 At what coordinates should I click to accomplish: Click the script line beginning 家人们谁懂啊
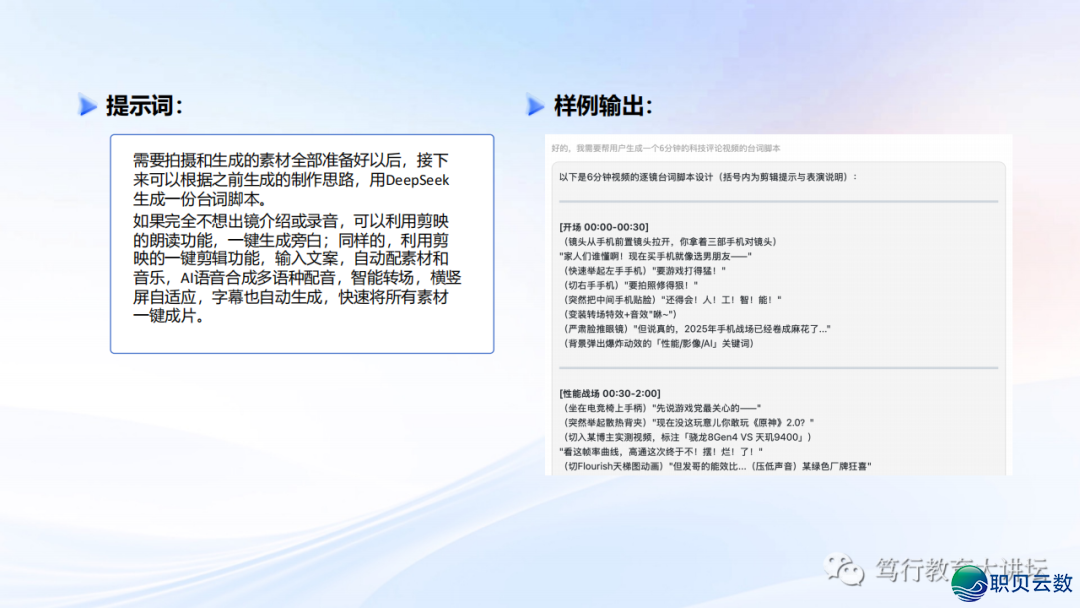[x=655, y=256]
